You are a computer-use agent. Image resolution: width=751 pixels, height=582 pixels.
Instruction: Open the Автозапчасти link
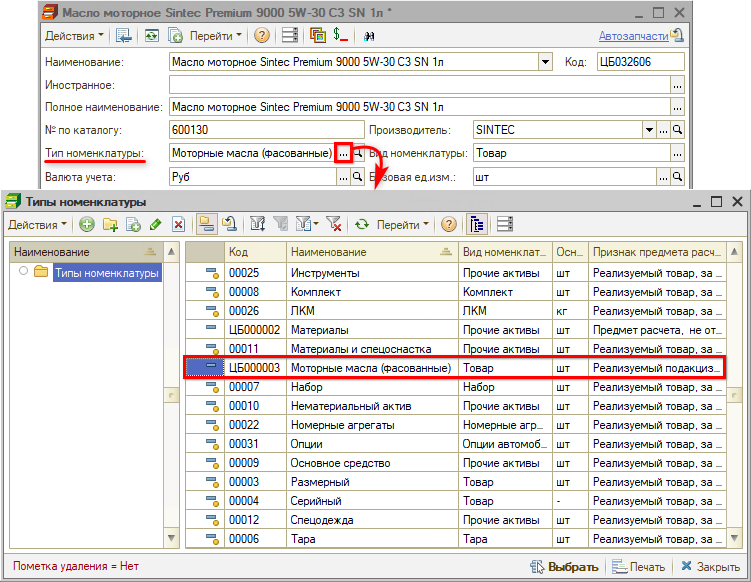(x=633, y=35)
